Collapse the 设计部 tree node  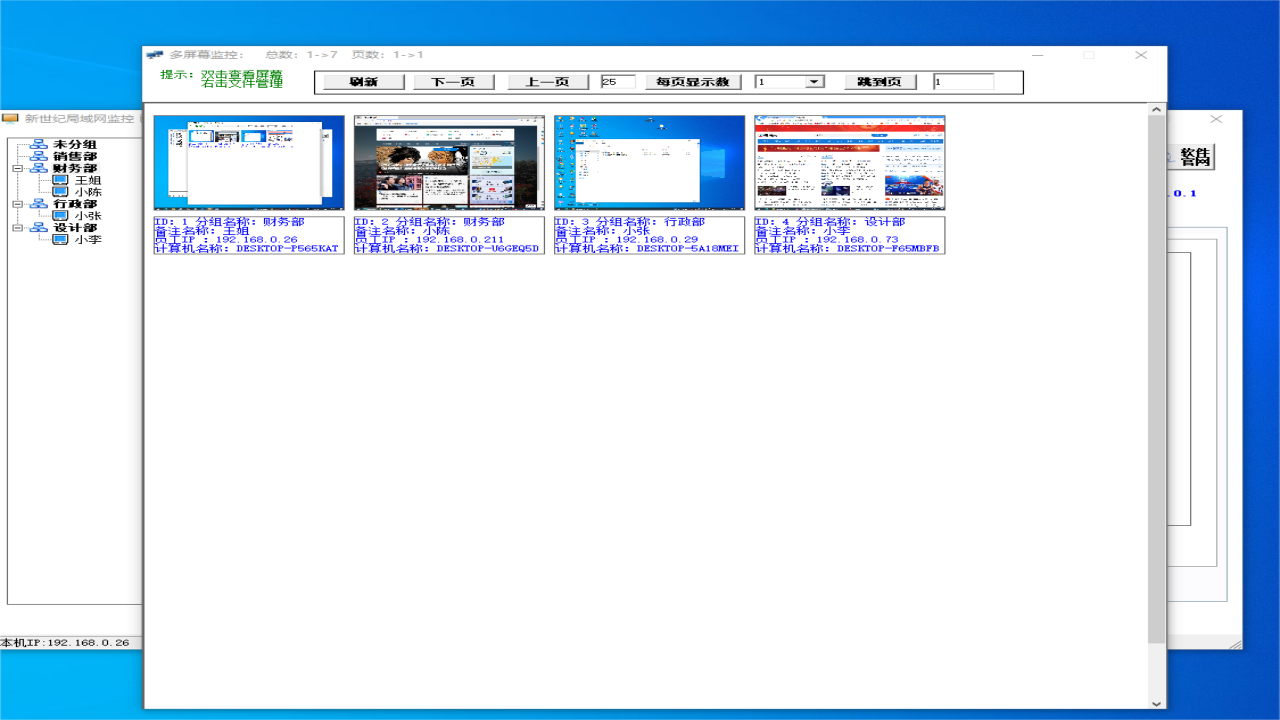(17, 228)
